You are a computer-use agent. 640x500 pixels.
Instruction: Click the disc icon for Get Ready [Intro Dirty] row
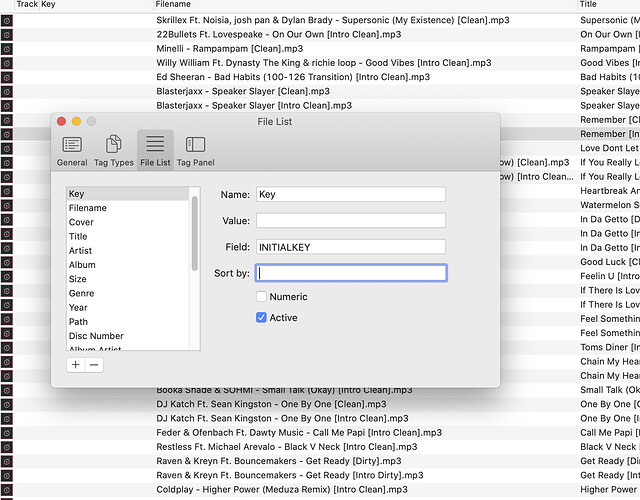pyautogui.click(x=7, y=476)
